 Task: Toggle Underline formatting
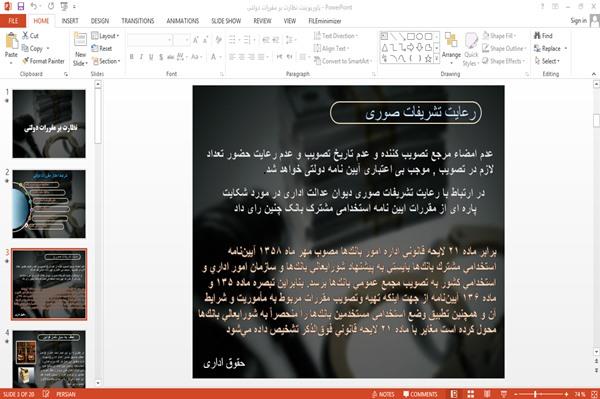151,57
